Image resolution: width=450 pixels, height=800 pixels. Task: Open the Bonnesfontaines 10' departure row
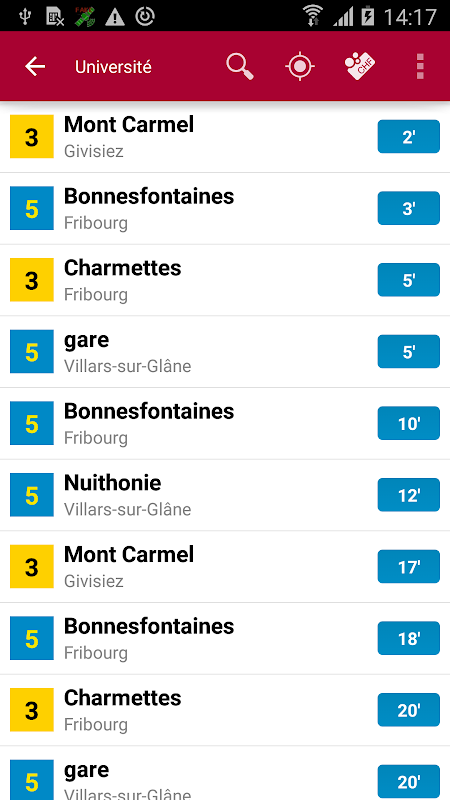coord(225,423)
